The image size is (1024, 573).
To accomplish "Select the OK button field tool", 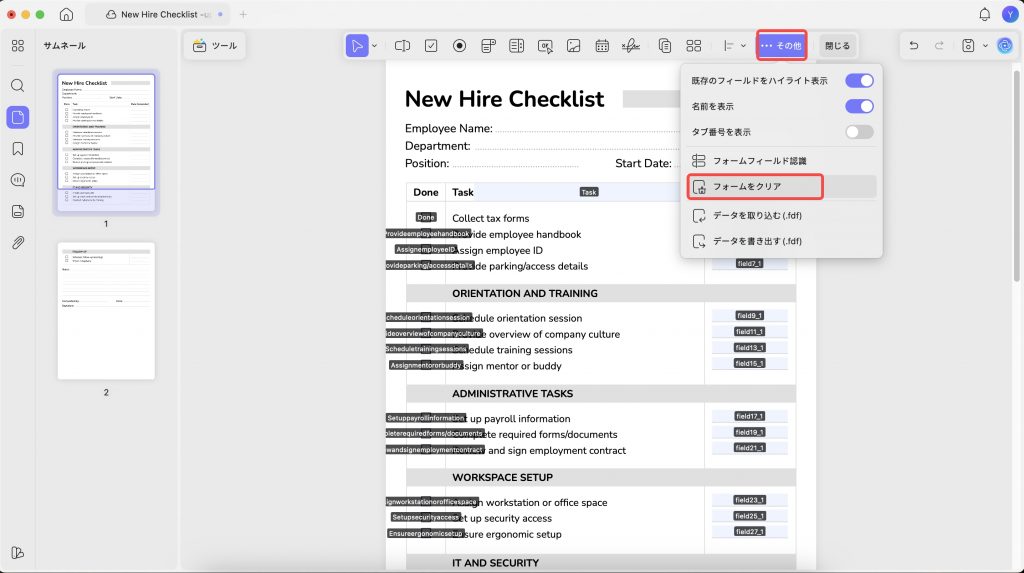I will pos(545,46).
